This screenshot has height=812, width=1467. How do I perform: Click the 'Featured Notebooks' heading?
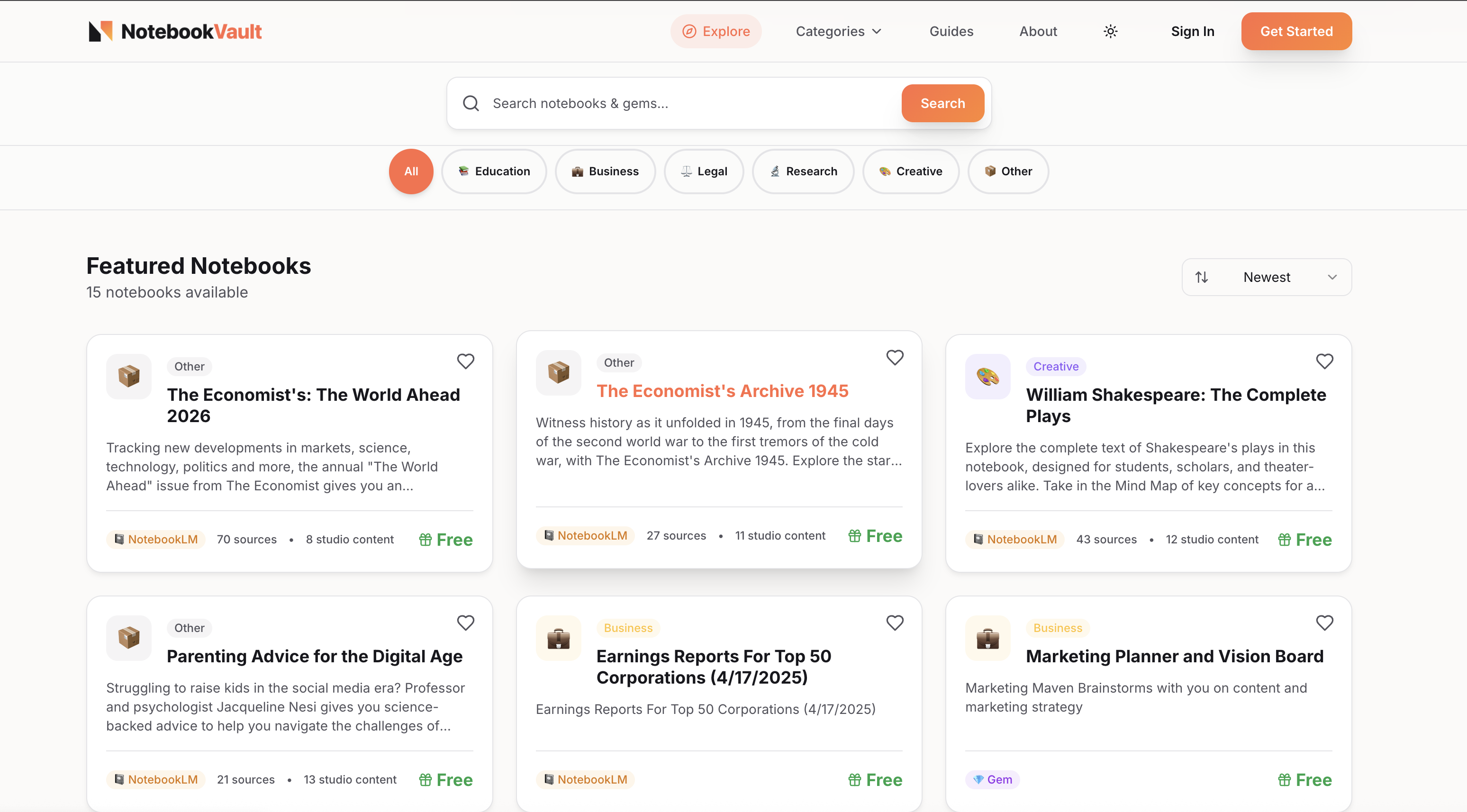coord(198,266)
